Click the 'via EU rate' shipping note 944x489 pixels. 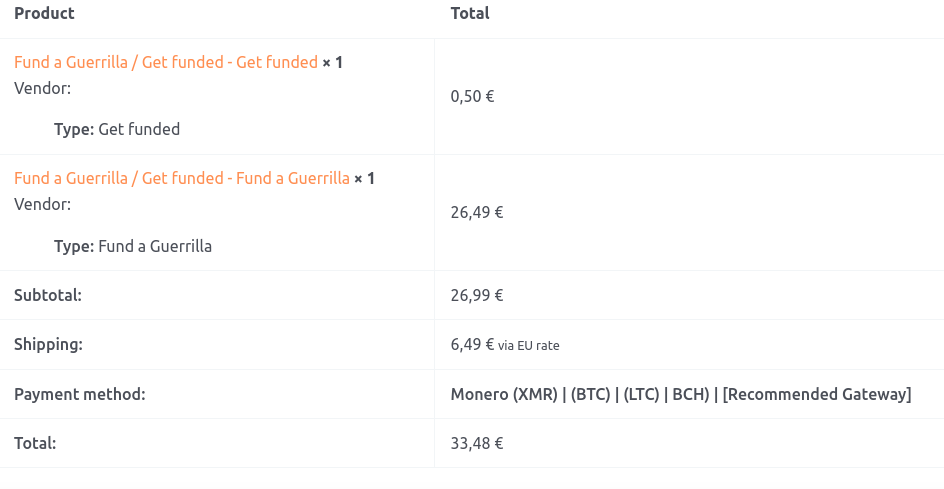(529, 345)
